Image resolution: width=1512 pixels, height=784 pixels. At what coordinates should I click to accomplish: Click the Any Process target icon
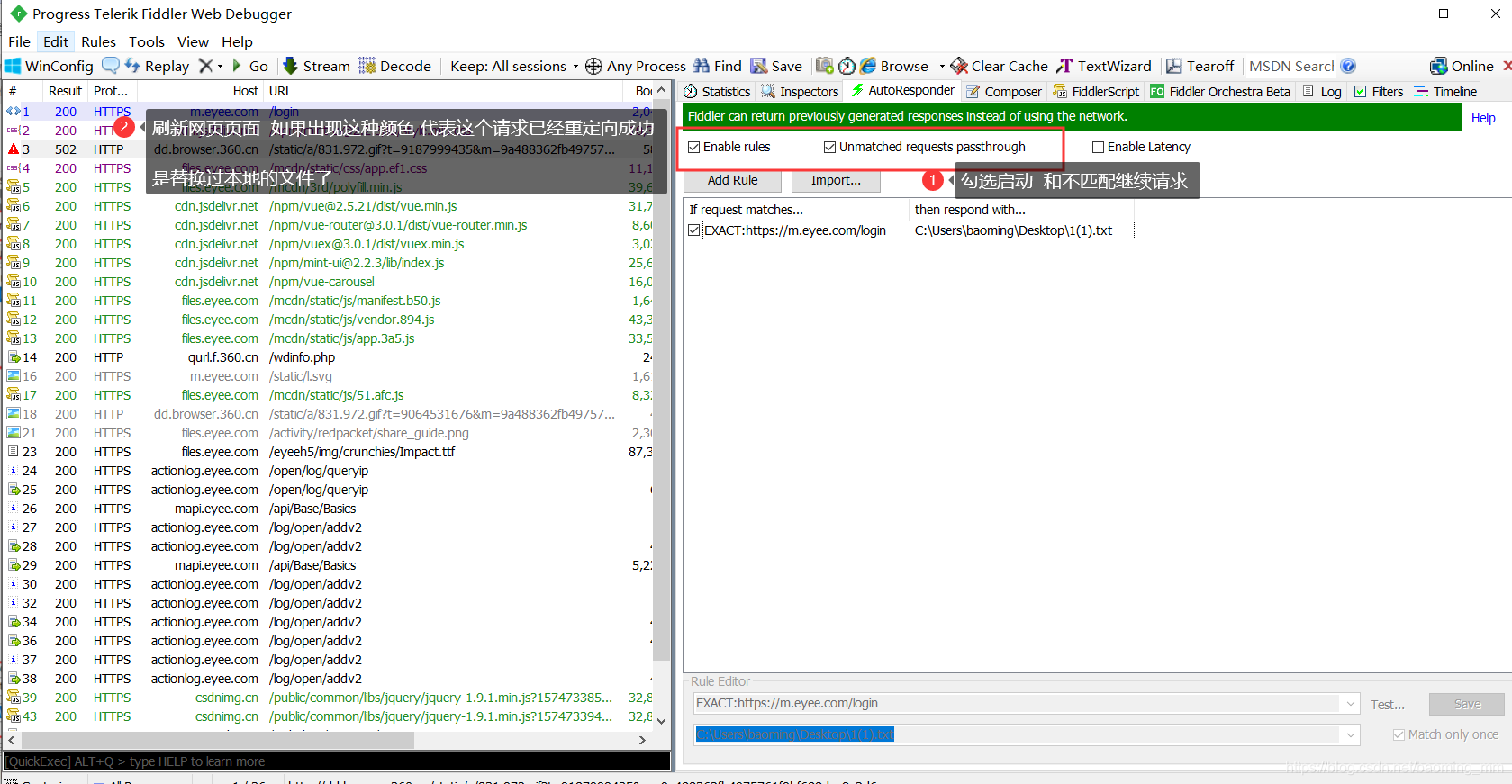click(593, 66)
